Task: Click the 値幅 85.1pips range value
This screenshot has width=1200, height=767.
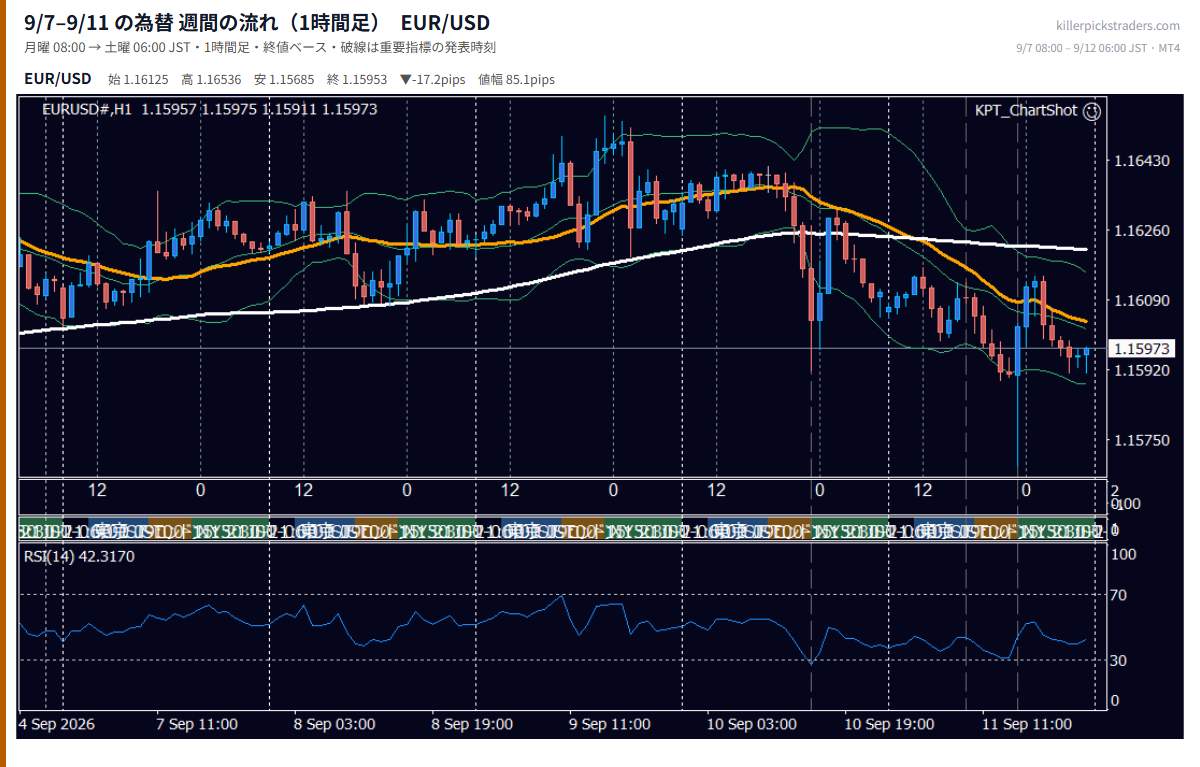Action: (517, 79)
